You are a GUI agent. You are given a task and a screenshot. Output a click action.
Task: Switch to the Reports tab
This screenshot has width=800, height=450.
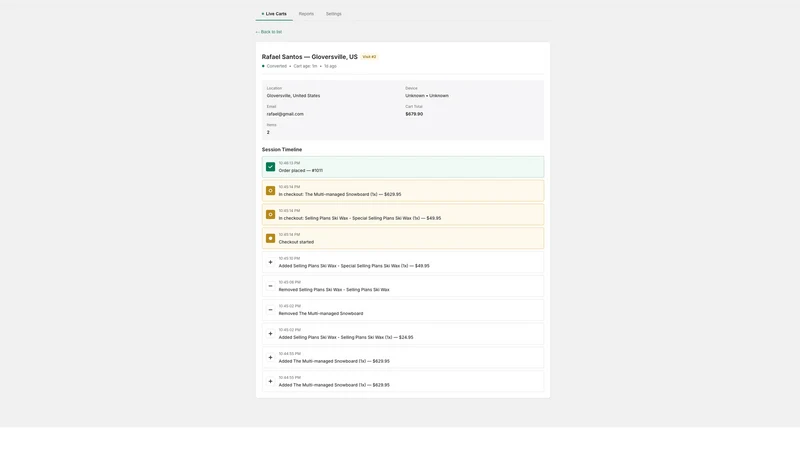tap(306, 14)
